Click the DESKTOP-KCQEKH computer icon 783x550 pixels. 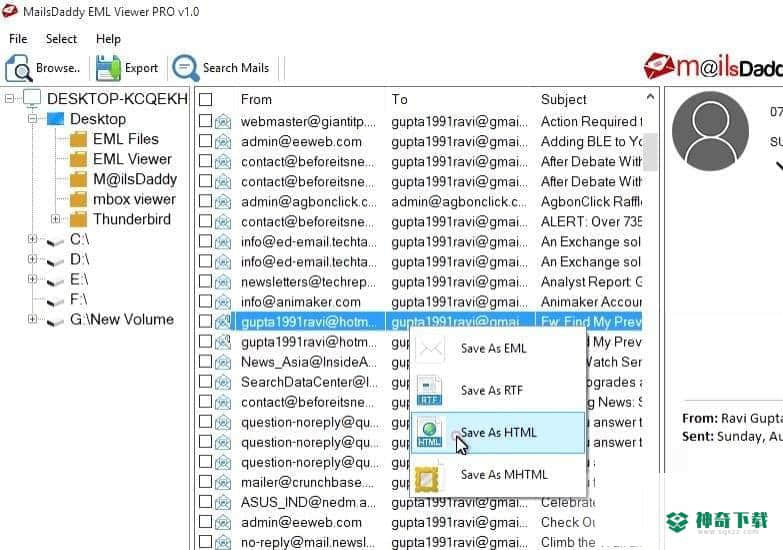[32, 99]
